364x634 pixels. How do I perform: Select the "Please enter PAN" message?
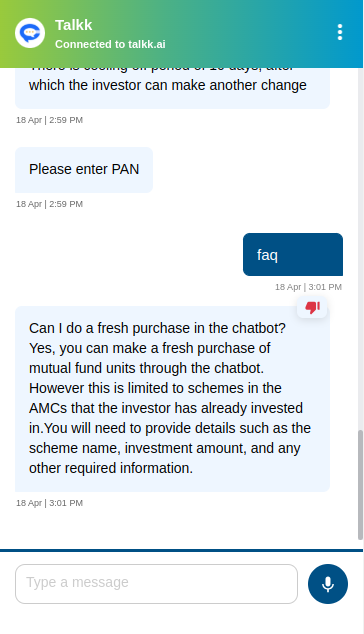84,169
